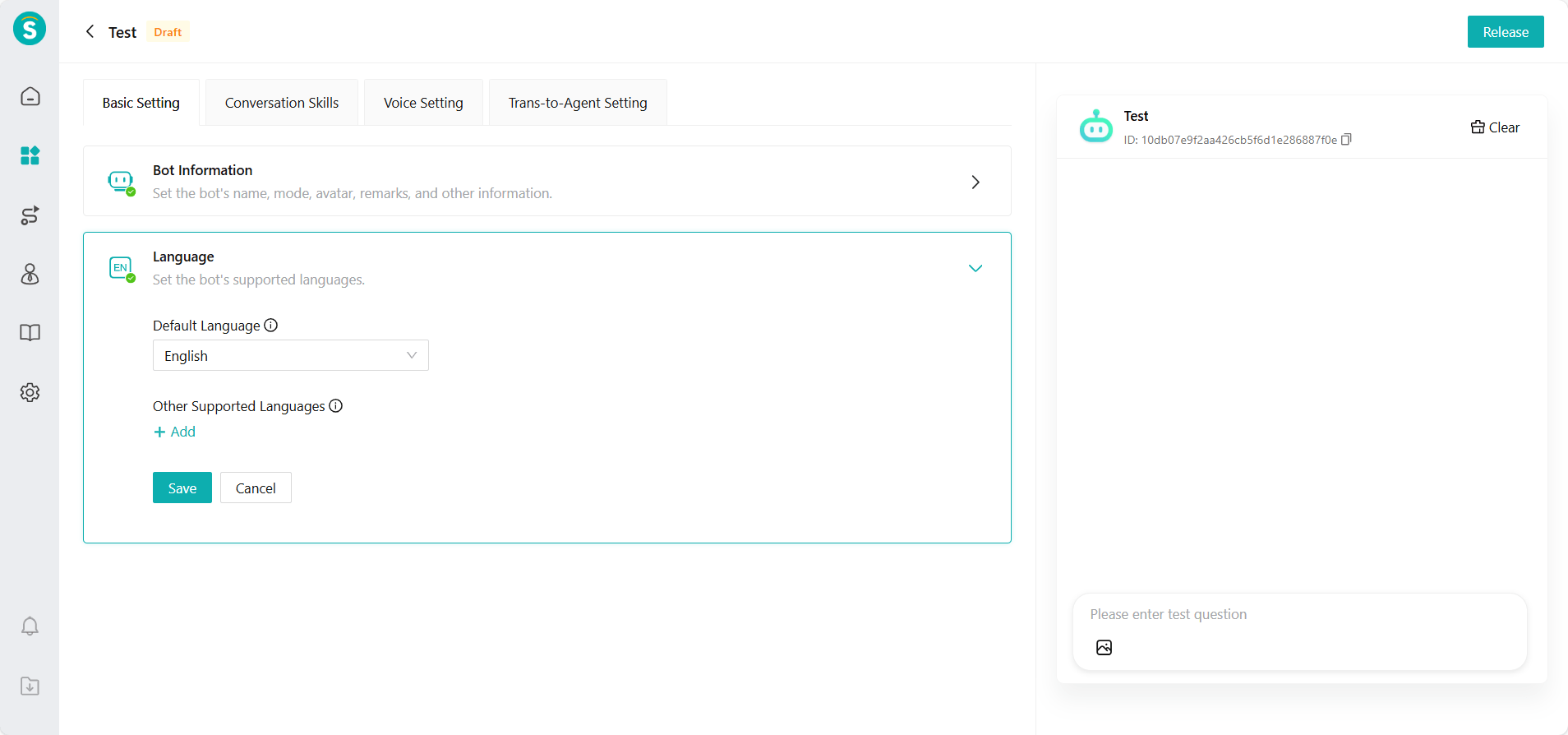Screen dimensions: 1568x735
Task: Collapse the Language section chevron
Action: [x=975, y=268]
